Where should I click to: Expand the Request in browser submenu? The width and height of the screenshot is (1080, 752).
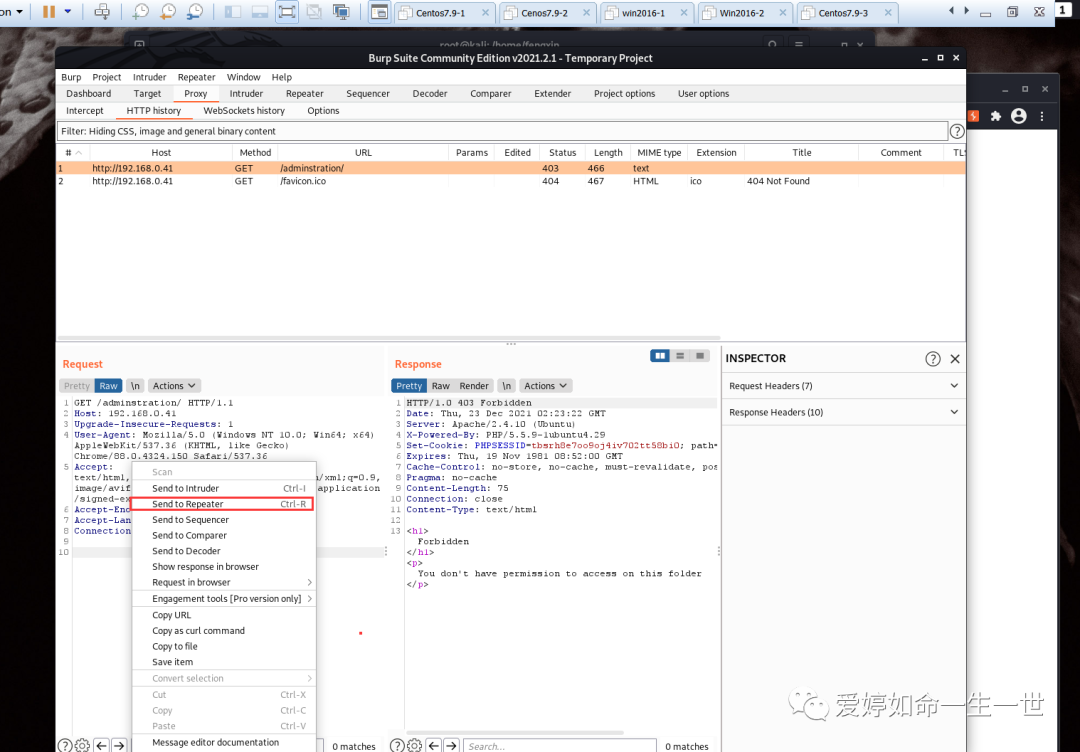tap(224, 583)
